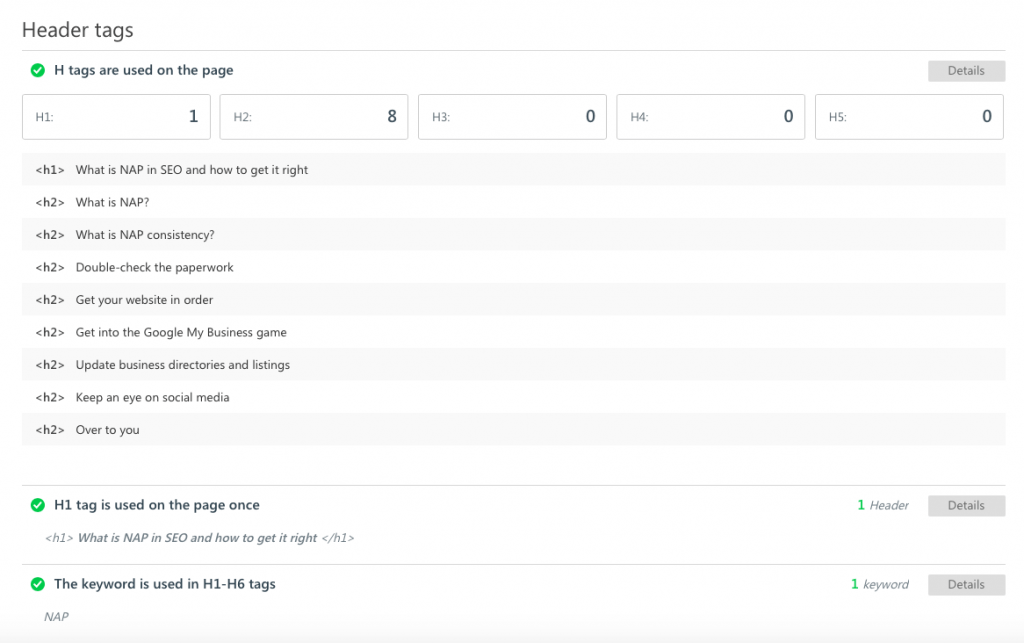Select the NAP keyword text
Image resolution: width=1024 pixels, height=643 pixels.
(x=56, y=617)
